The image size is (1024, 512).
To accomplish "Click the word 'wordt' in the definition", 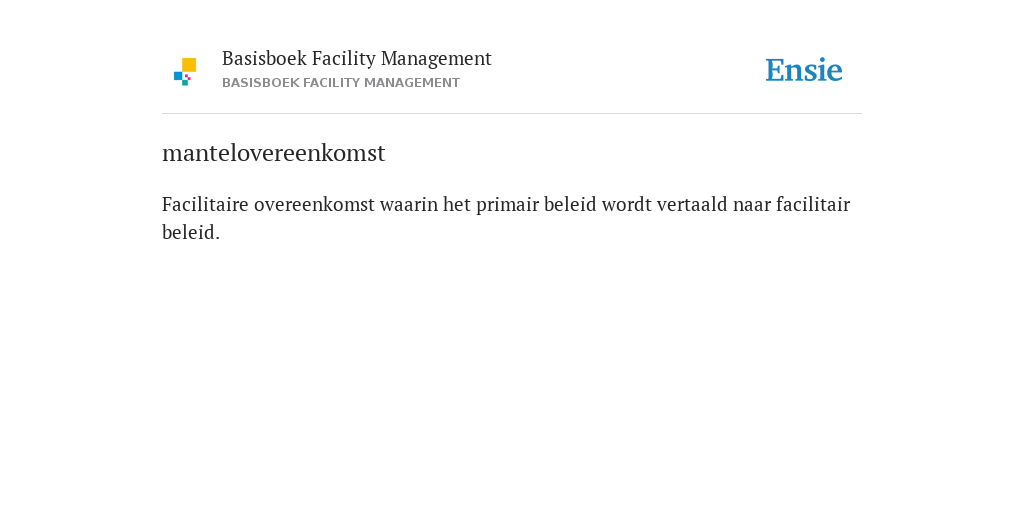I will pos(626,205).
